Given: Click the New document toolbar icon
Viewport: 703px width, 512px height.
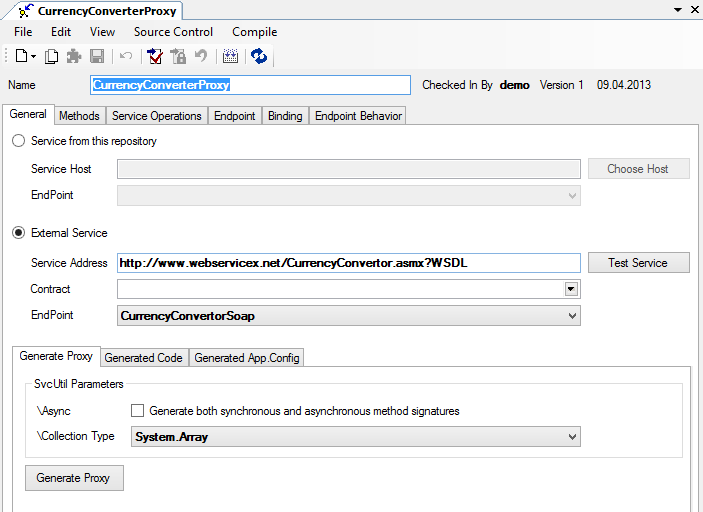Looking at the screenshot, I should click(x=21, y=57).
